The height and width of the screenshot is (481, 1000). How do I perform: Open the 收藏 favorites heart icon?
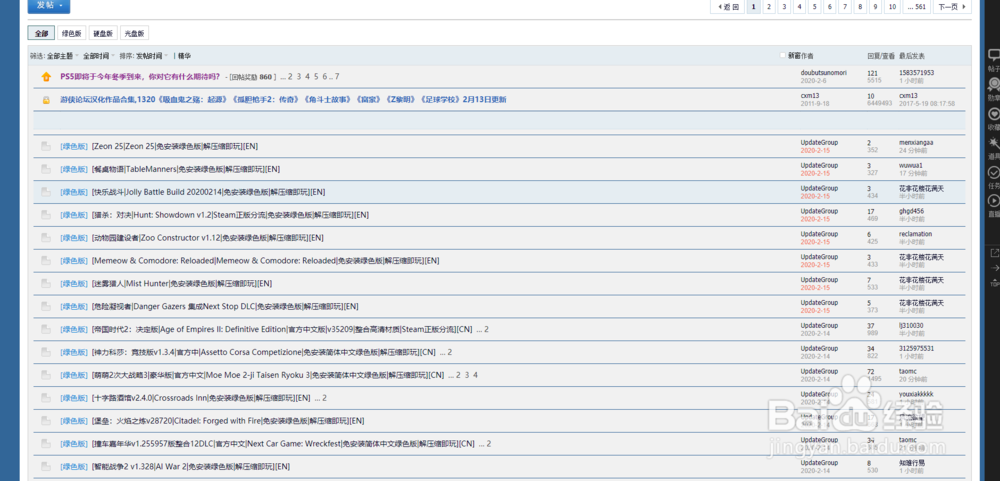point(994,114)
